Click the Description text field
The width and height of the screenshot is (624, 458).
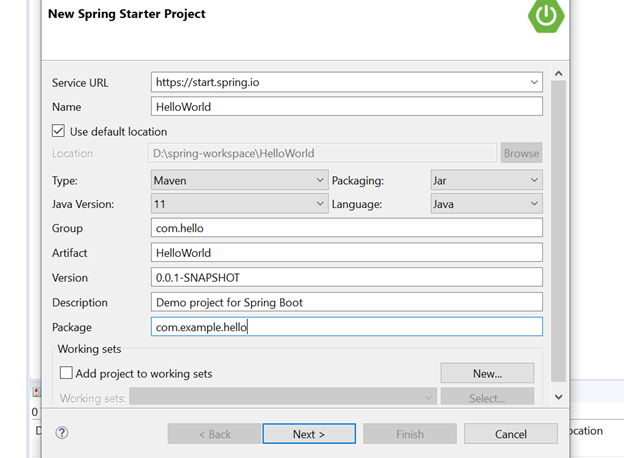coord(346,302)
